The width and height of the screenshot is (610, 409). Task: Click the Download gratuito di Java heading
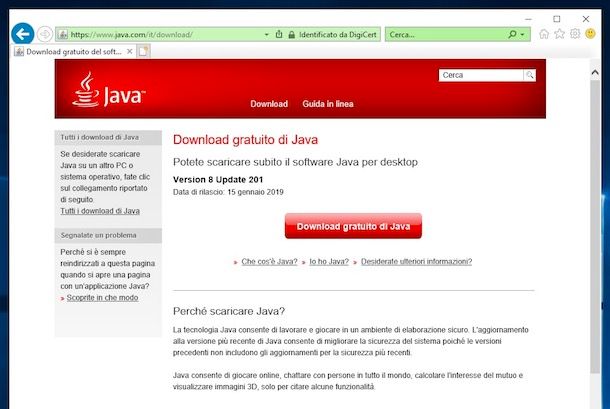tap(245, 140)
